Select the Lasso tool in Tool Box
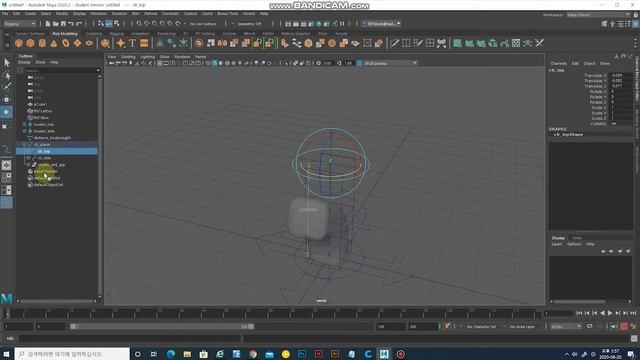Viewport: 640px width, 360px height. [x=7, y=75]
